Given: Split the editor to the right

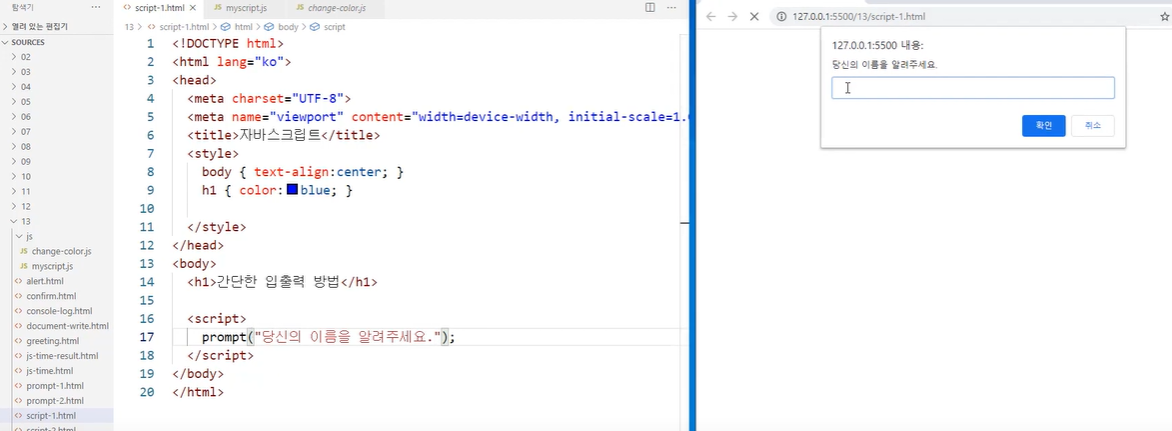Looking at the screenshot, I should tap(650, 7).
